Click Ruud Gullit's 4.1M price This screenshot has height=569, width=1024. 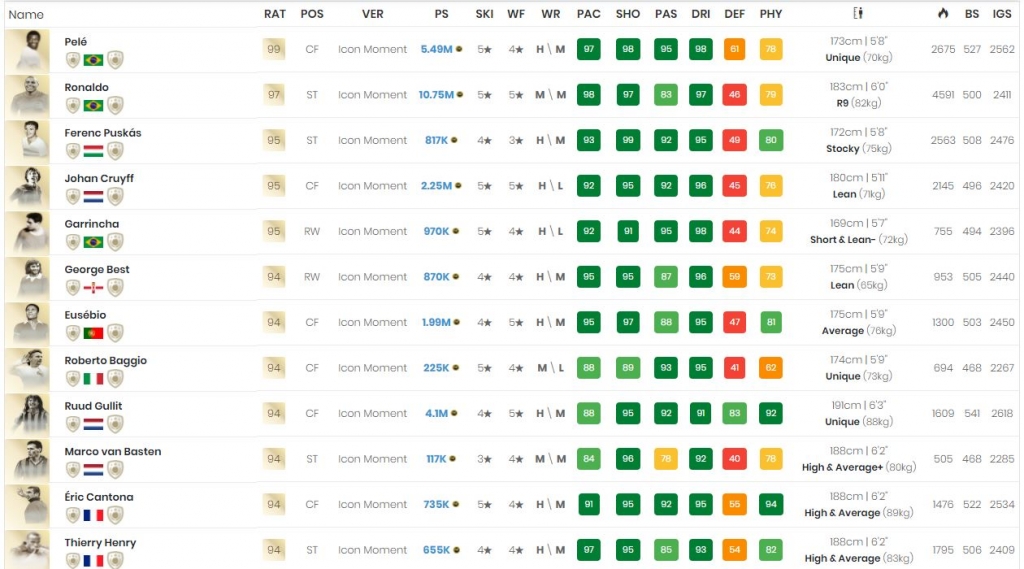[x=434, y=413]
